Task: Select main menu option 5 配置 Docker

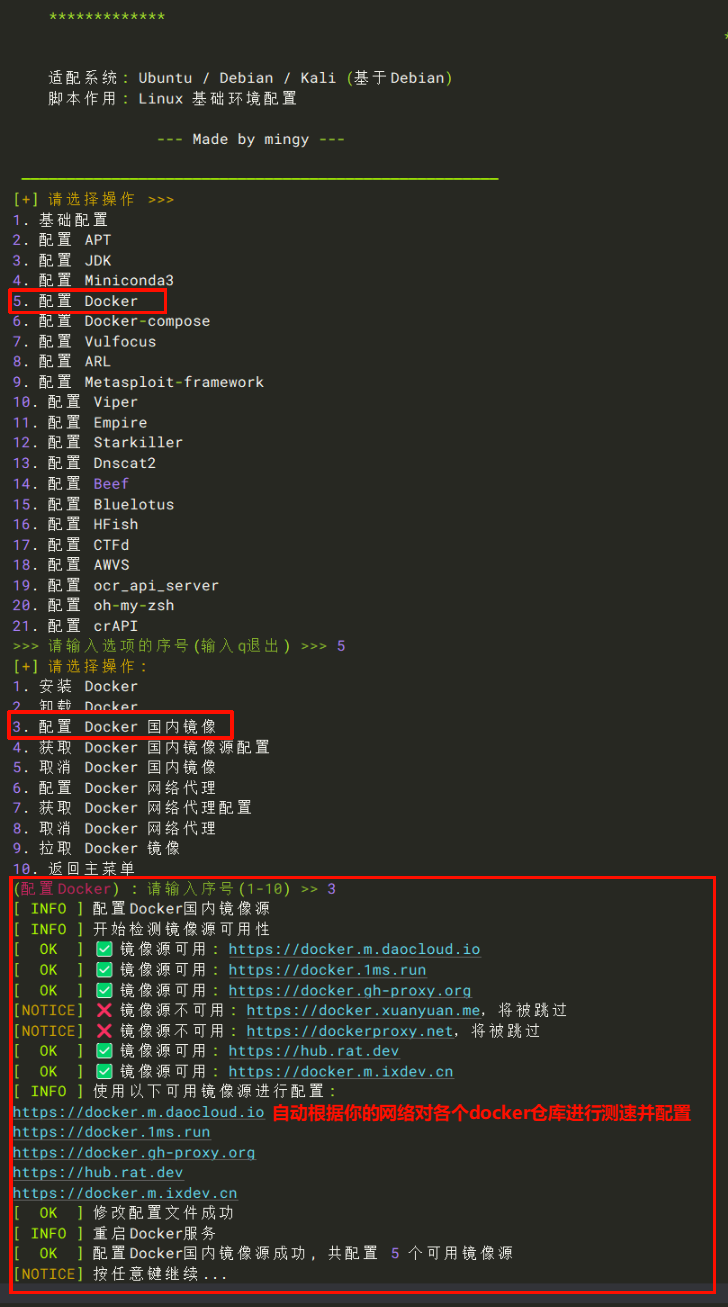Action: click(x=88, y=301)
